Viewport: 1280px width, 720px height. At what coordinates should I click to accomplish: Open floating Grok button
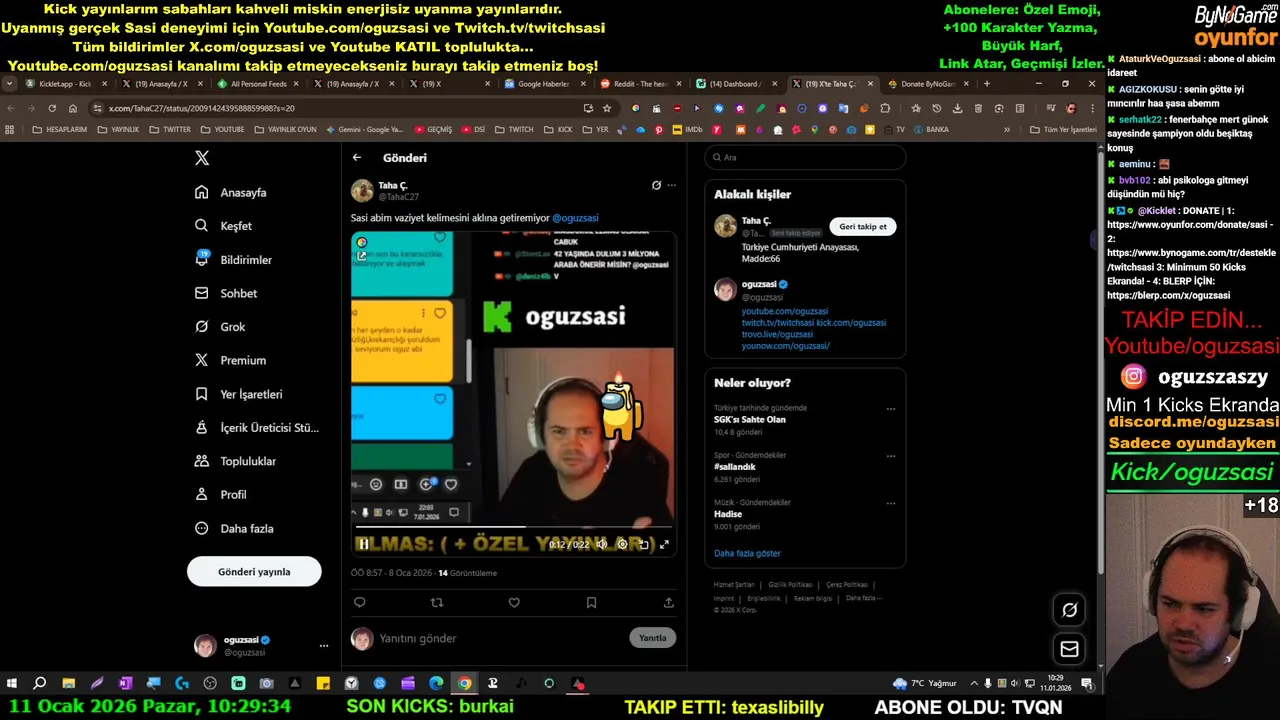click(1069, 610)
